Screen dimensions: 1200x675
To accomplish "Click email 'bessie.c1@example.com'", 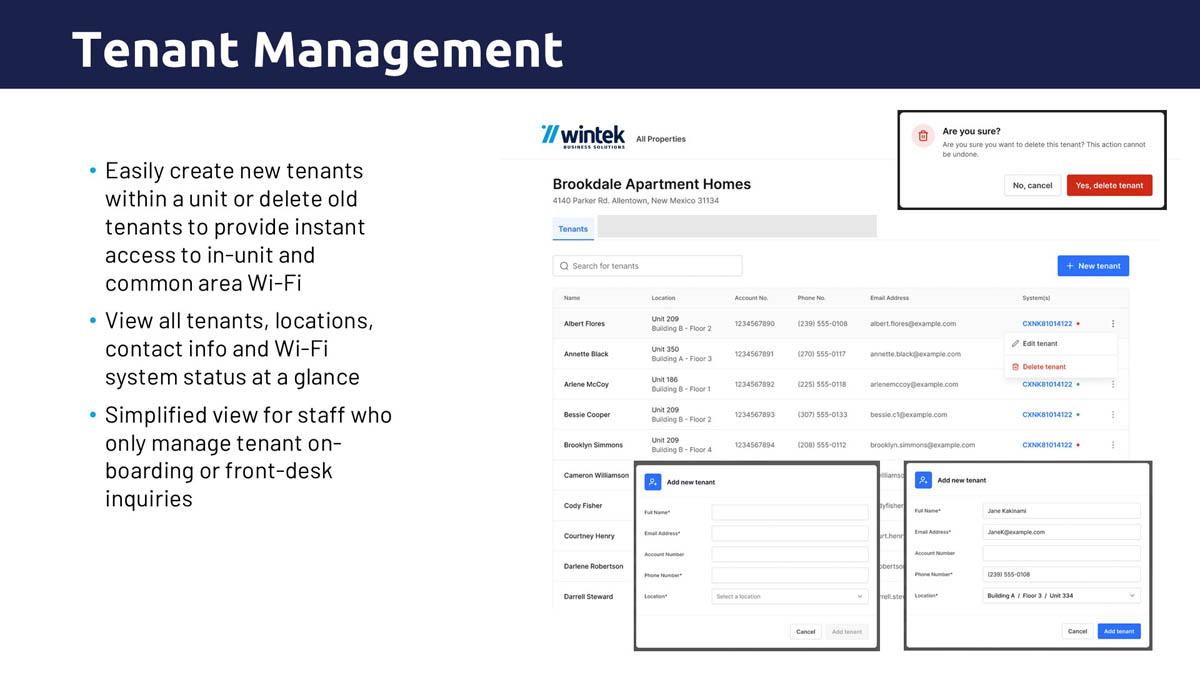I will 908,415.
